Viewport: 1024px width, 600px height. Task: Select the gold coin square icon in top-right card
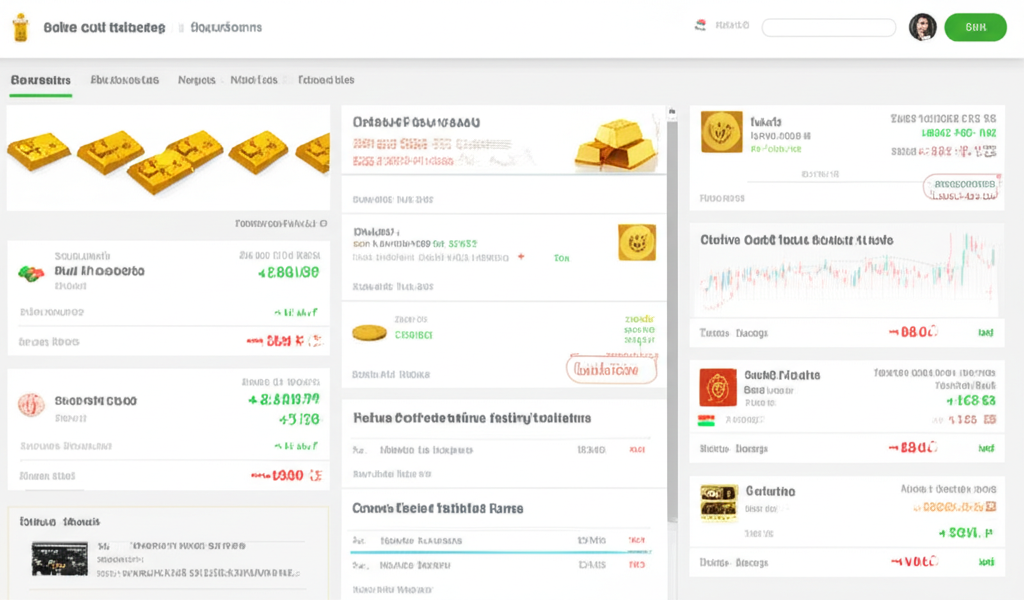click(x=721, y=132)
